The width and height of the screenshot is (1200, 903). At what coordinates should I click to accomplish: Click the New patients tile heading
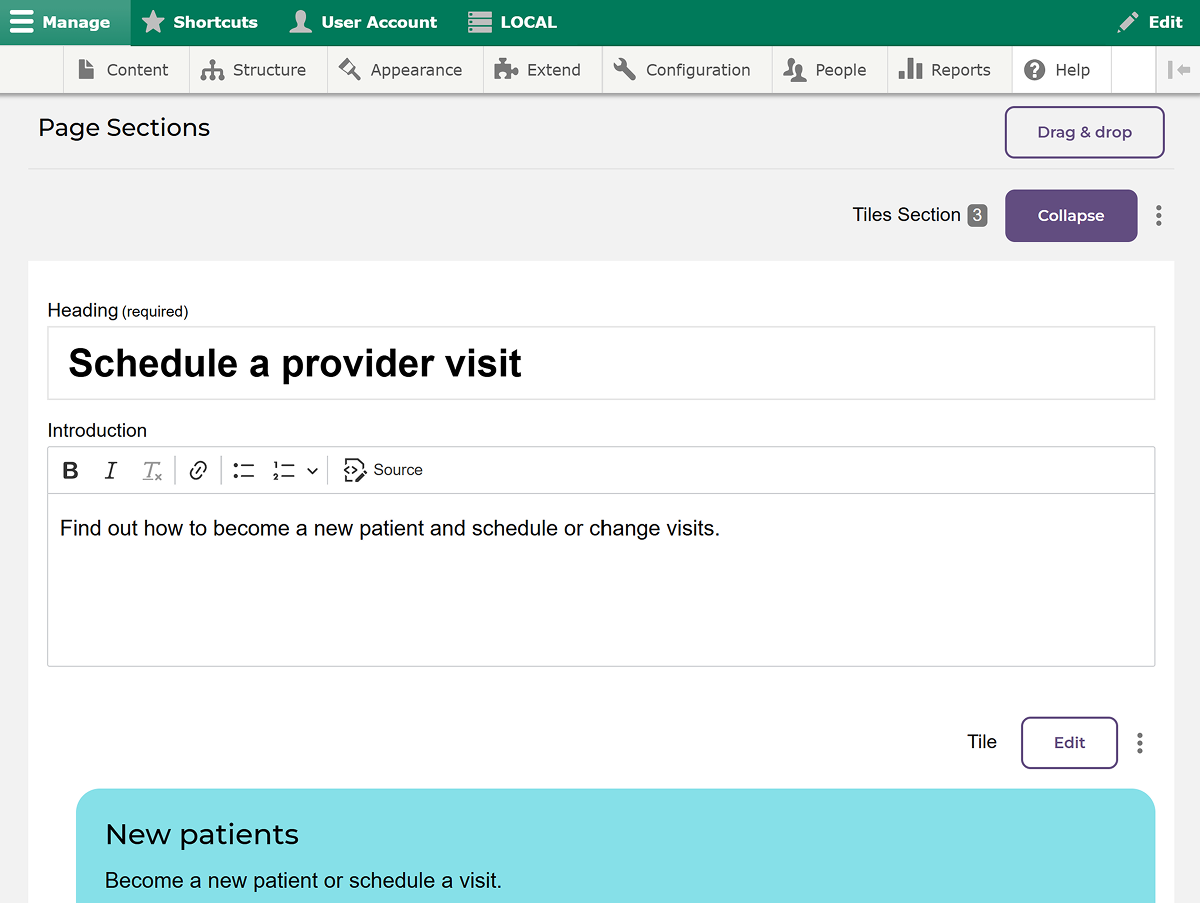tap(202, 834)
